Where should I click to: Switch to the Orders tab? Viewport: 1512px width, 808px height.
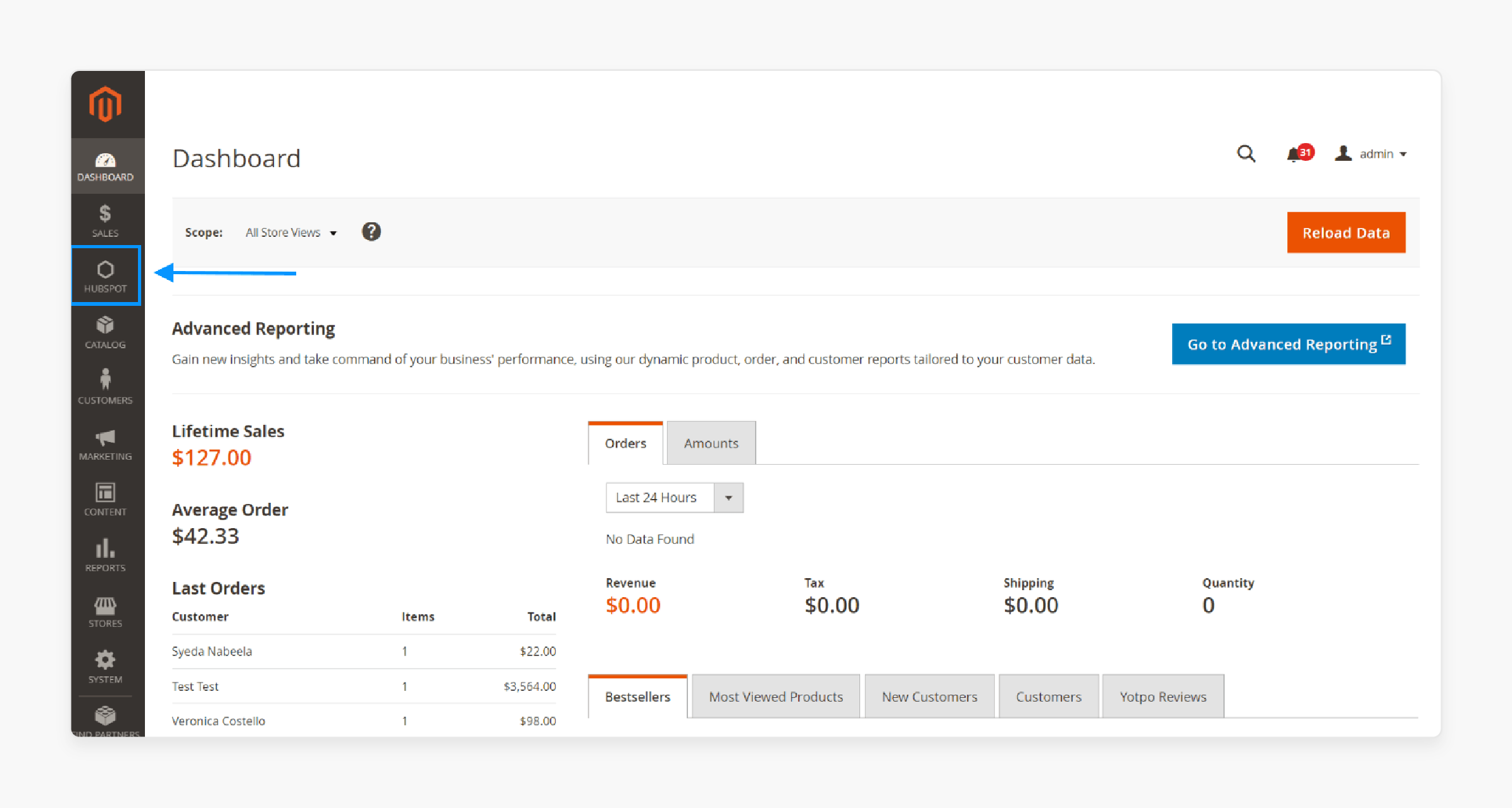click(x=625, y=443)
